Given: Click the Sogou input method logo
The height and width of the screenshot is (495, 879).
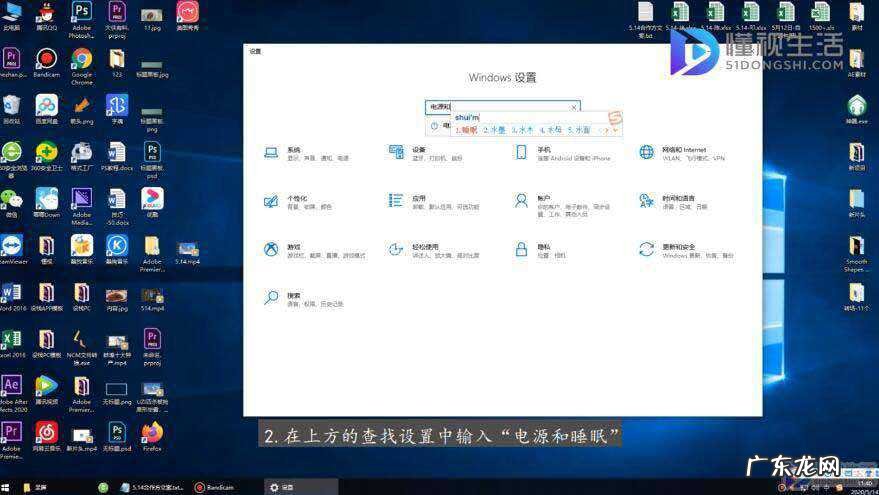Looking at the screenshot, I should coord(615,118).
